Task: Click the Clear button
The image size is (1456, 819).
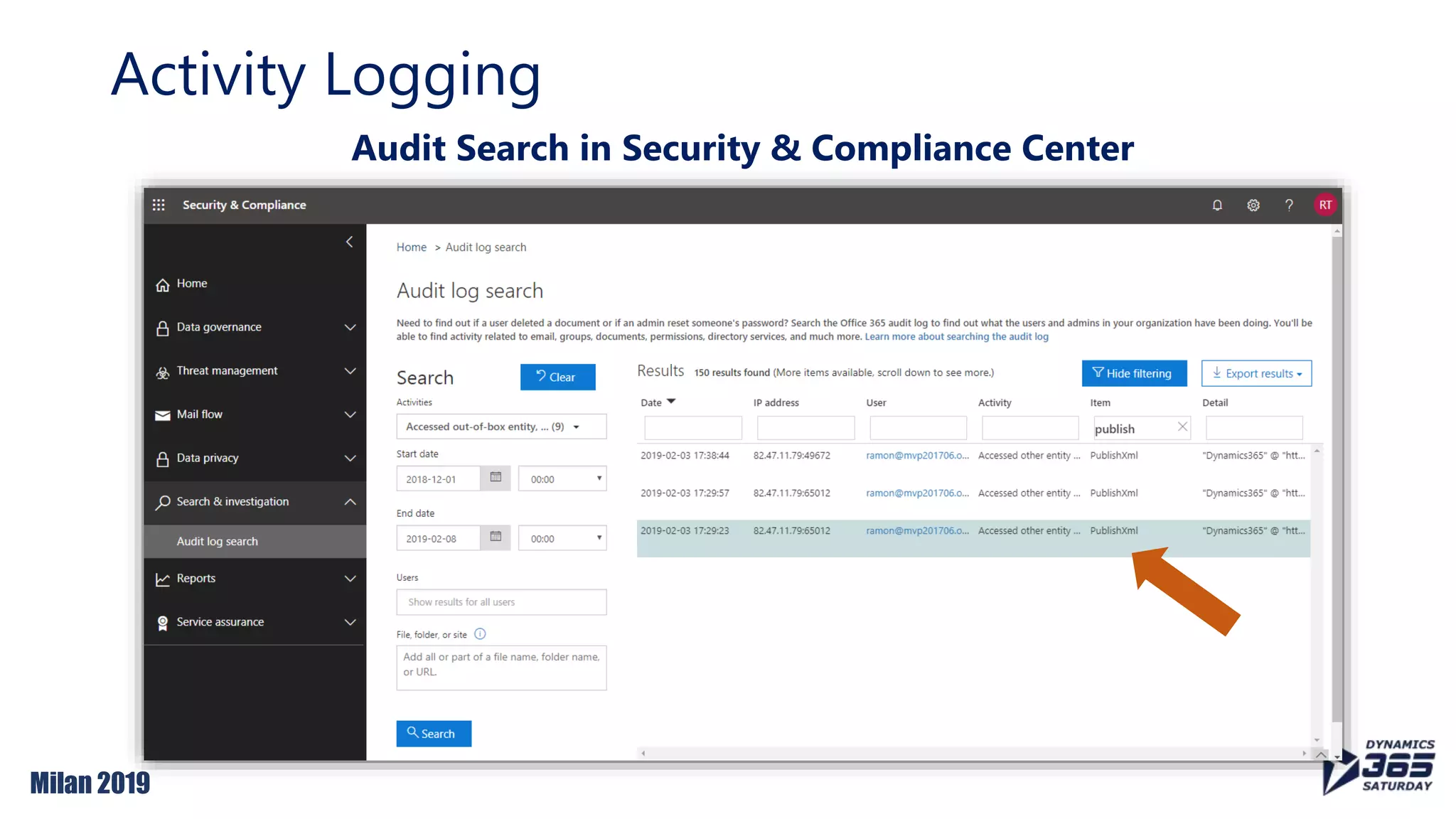Action: click(x=557, y=377)
